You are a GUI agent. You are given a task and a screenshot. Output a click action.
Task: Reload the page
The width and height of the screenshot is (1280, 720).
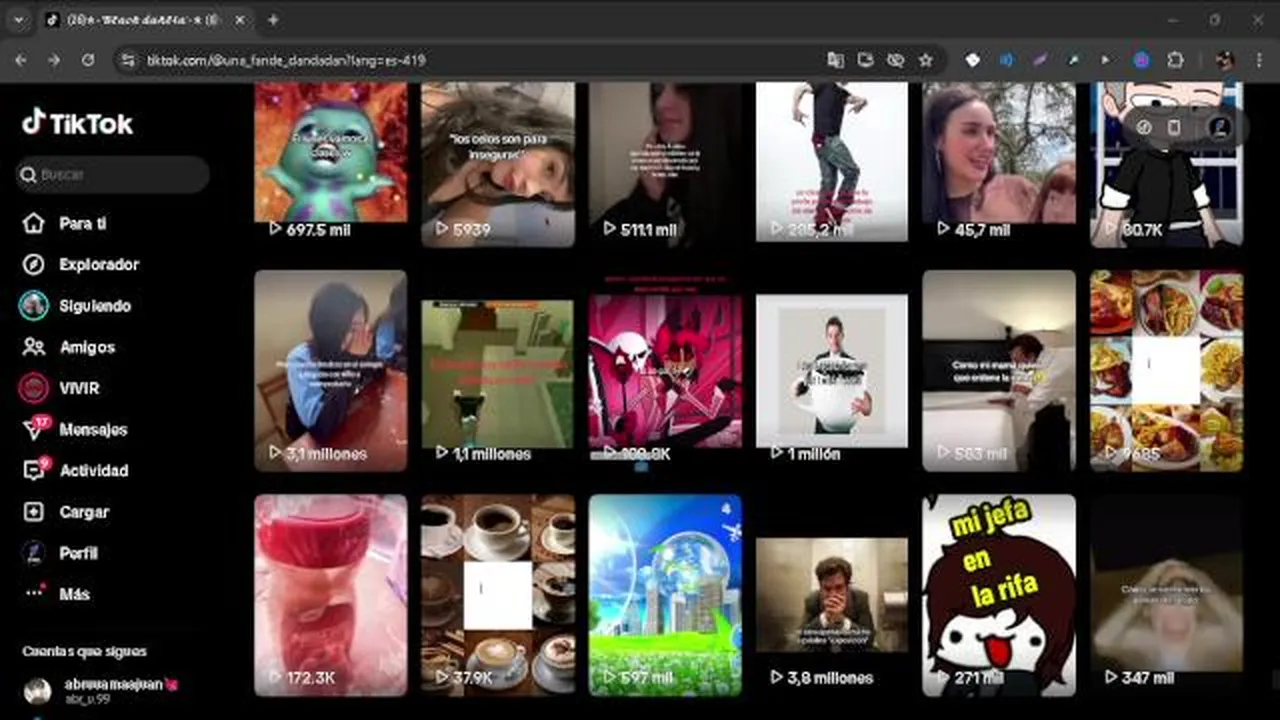[88, 60]
